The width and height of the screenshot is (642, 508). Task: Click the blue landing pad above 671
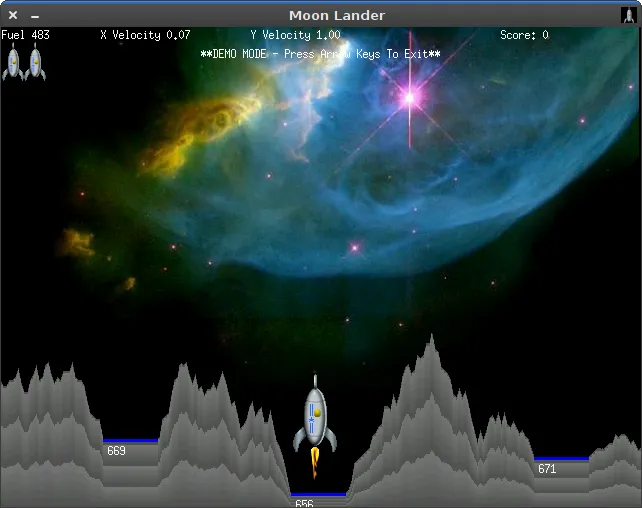[561, 458]
